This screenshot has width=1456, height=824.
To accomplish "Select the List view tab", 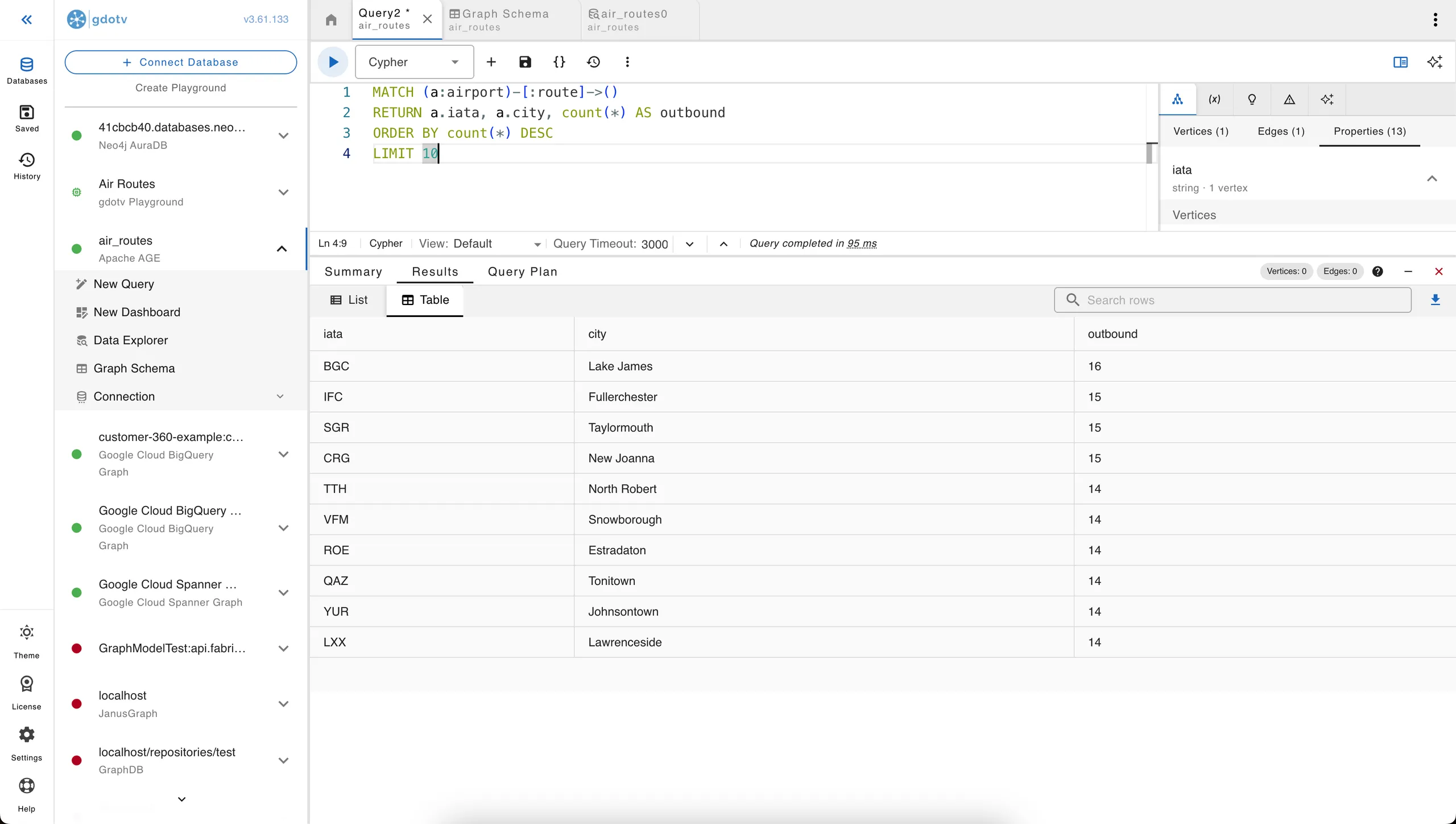I will point(349,300).
